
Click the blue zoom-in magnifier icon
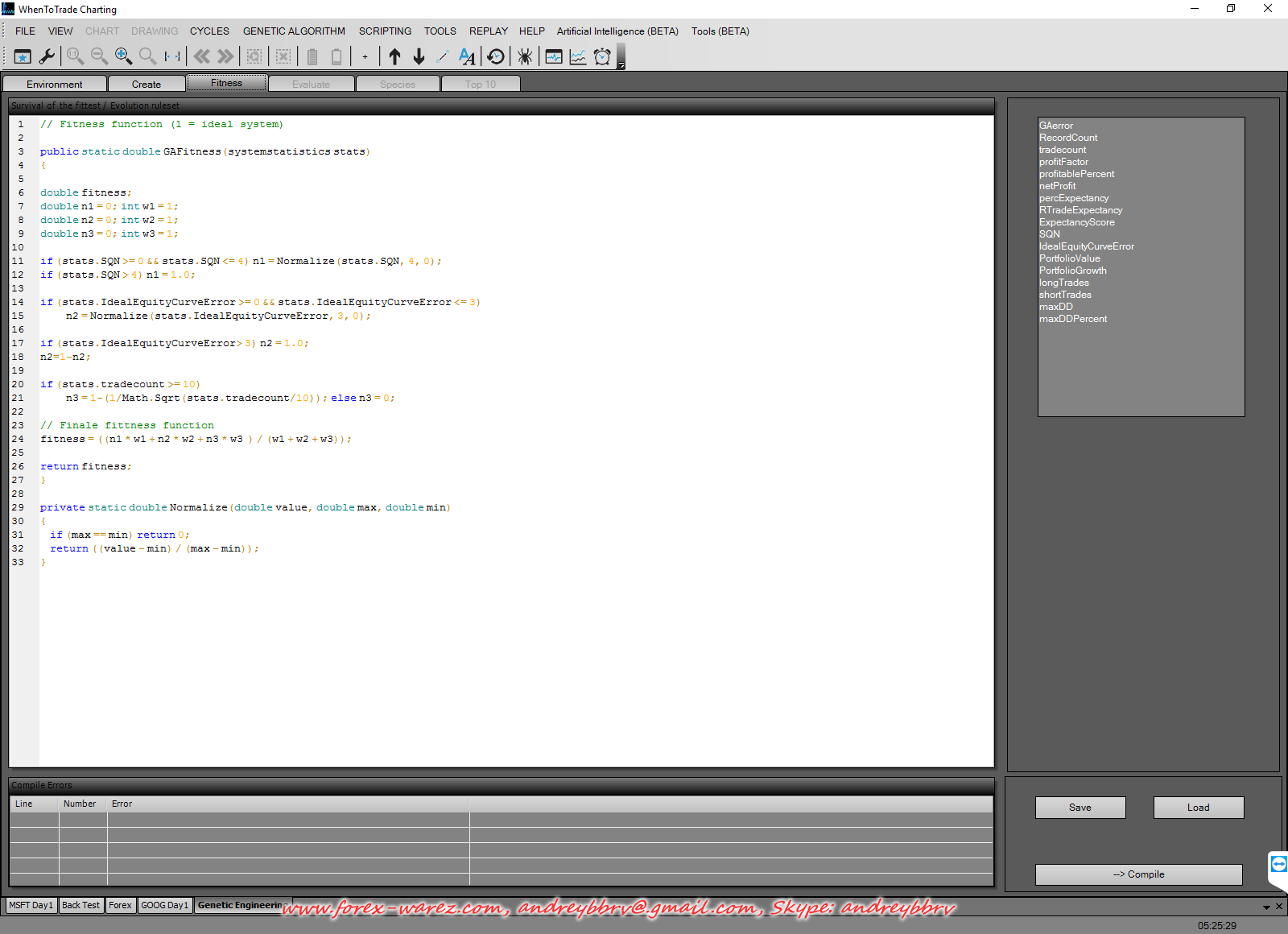(123, 56)
